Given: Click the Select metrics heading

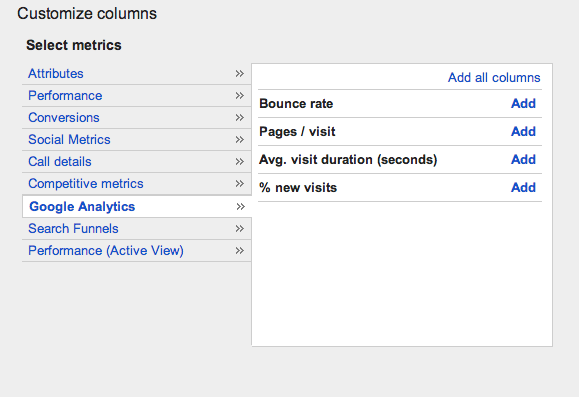Looking at the screenshot, I should point(74,45).
